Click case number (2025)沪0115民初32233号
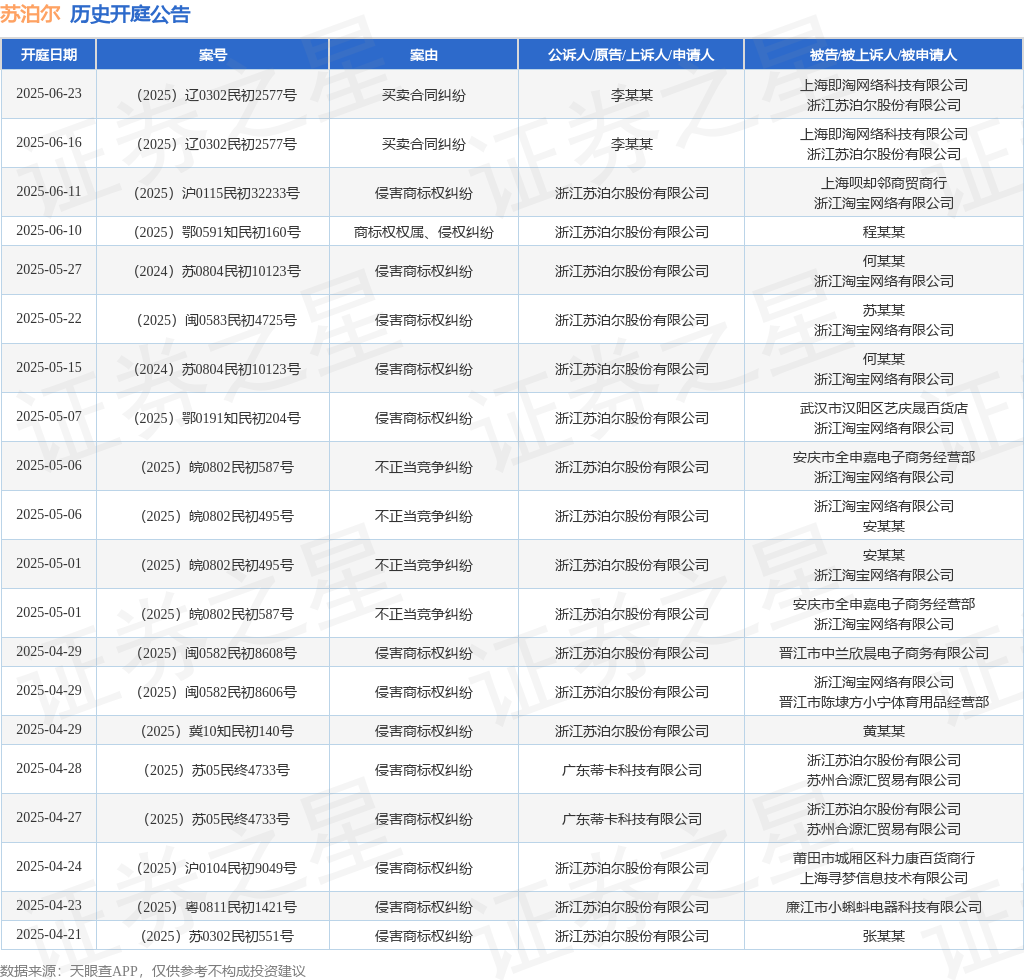 coord(217,193)
